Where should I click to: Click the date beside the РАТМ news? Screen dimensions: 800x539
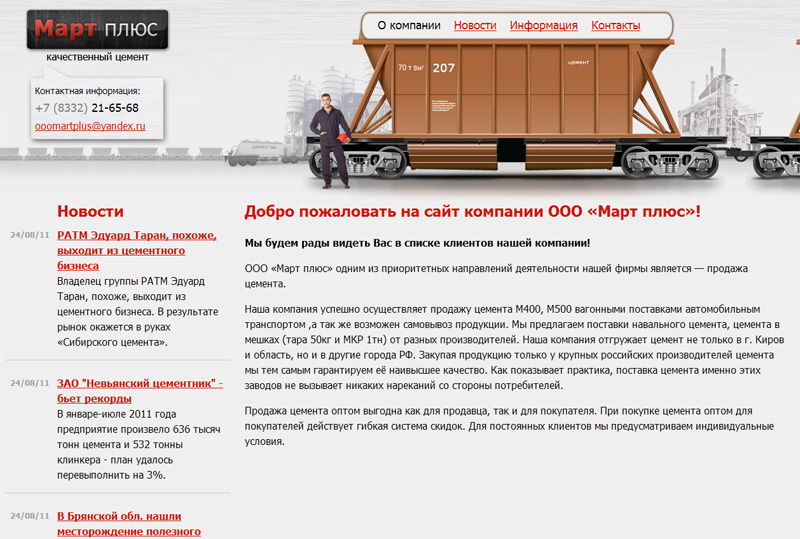pyautogui.click(x=30, y=236)
